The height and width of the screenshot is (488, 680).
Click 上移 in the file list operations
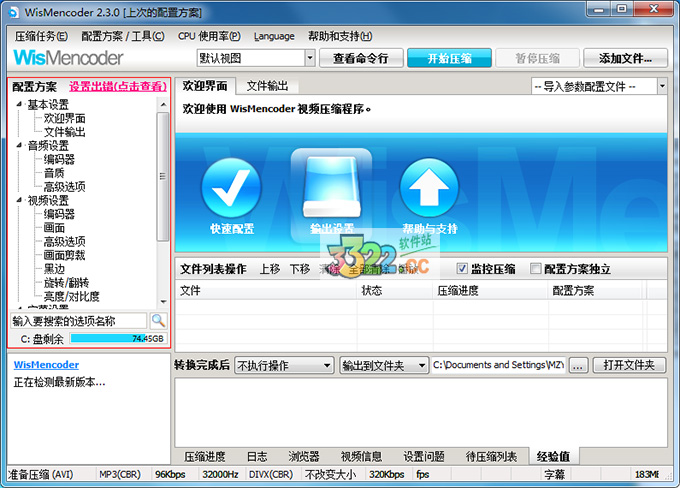click(270, 269)
